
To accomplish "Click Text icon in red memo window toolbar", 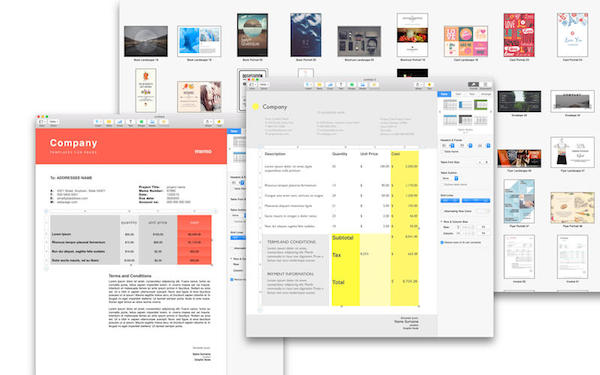I will pos(130,122).
